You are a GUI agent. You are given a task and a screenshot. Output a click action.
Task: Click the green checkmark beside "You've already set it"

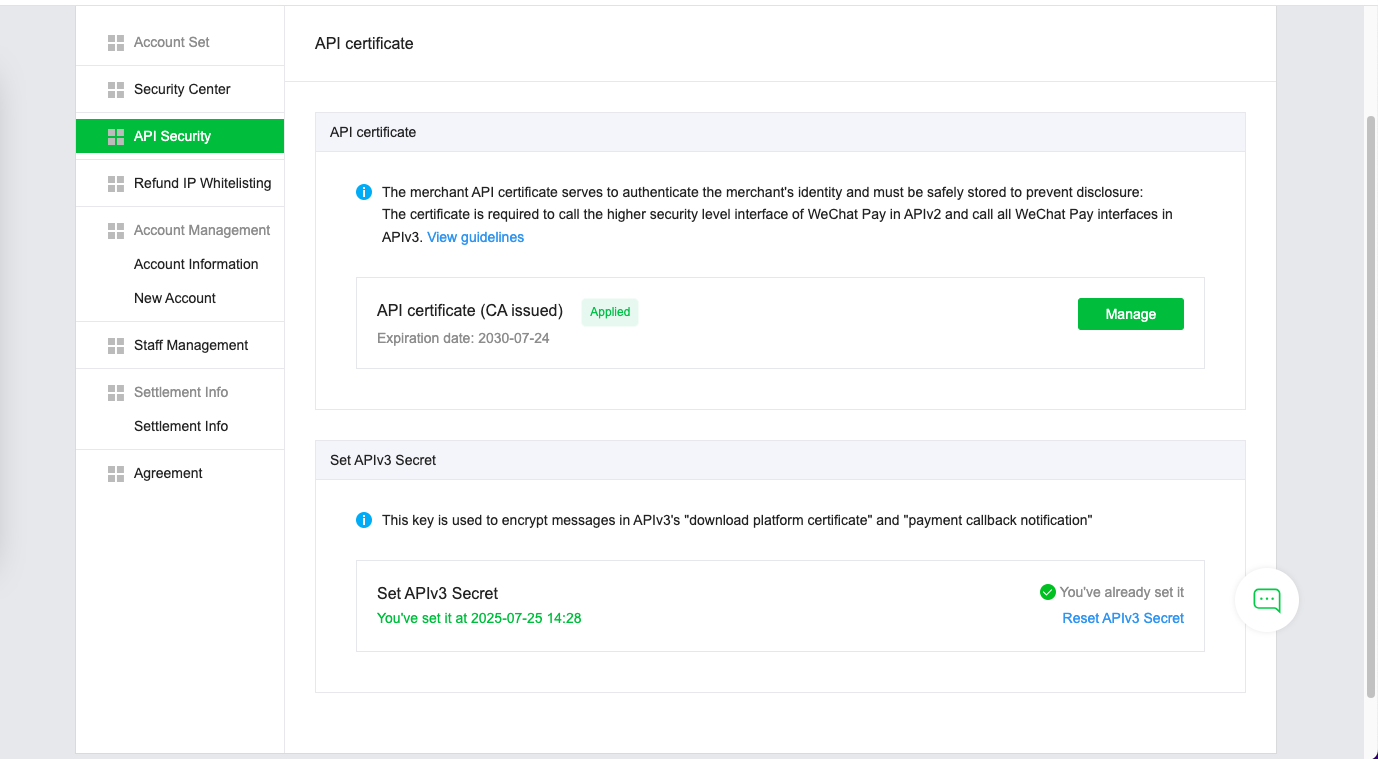[1047, 592]
